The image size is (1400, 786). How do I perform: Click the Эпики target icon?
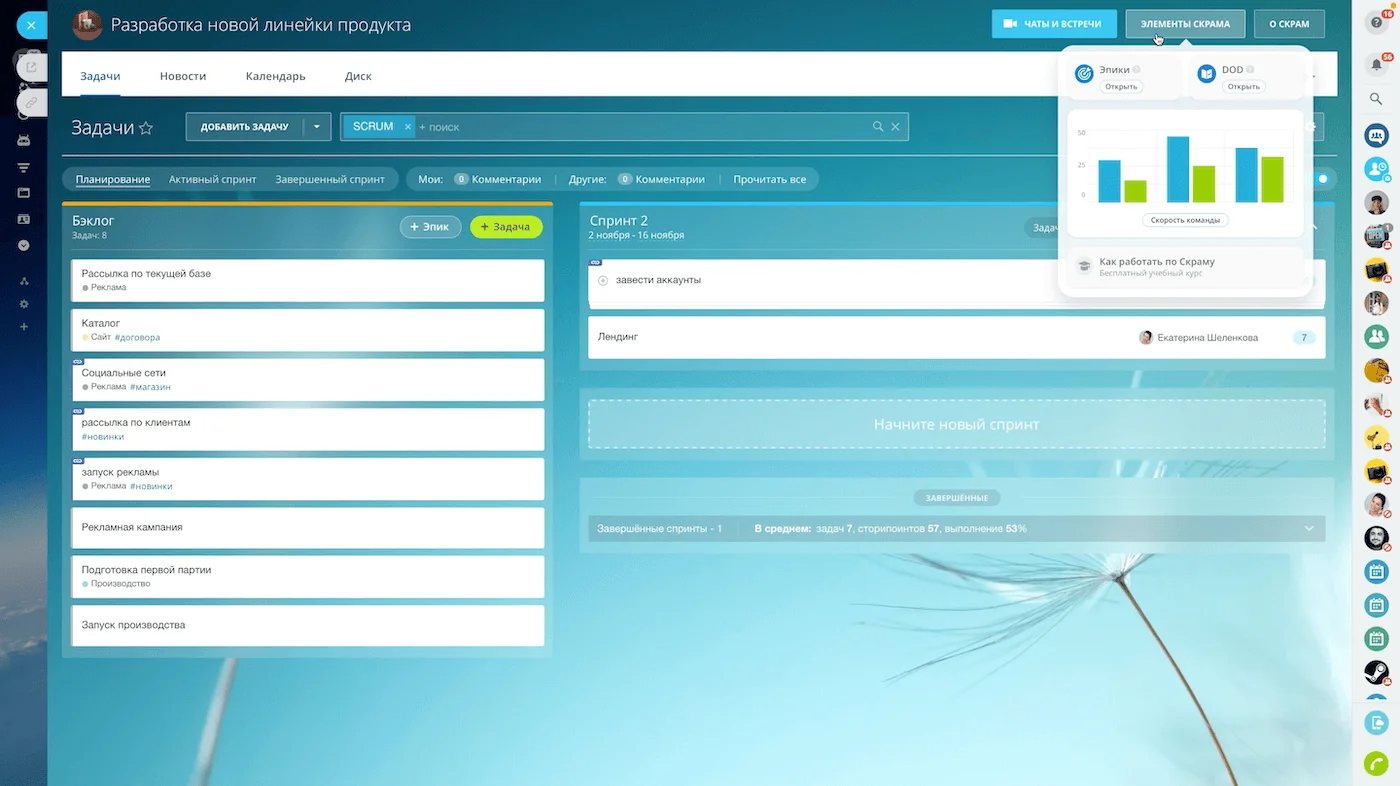[x=1083, y=74]
